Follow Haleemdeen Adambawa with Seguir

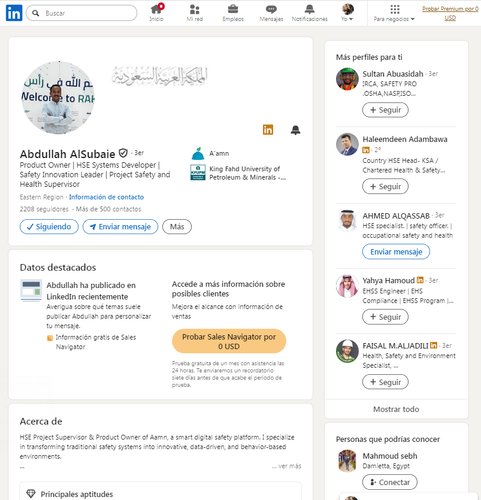tap(385, 186)
